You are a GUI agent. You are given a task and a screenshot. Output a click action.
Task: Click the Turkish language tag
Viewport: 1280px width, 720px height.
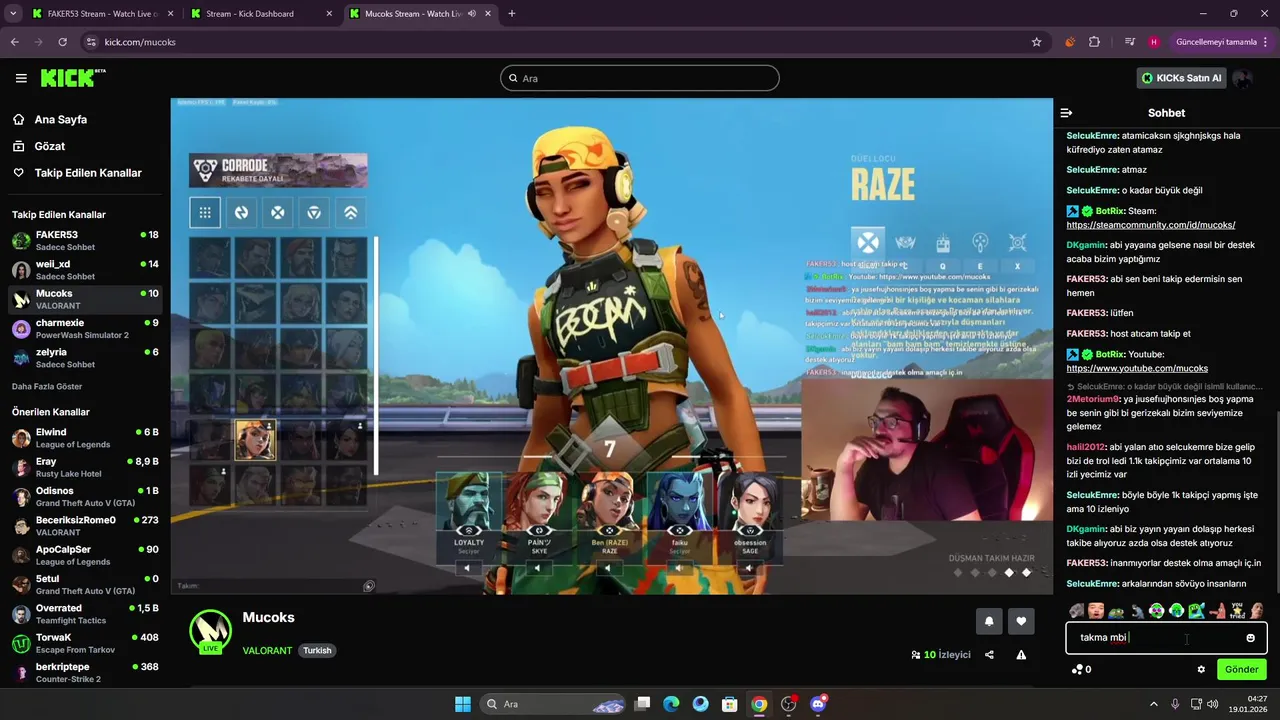(317, 650)
